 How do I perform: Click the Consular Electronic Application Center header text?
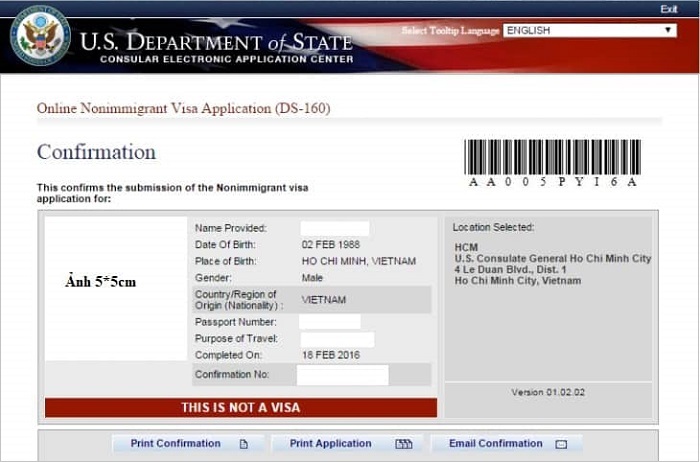[x=227, y=59]
